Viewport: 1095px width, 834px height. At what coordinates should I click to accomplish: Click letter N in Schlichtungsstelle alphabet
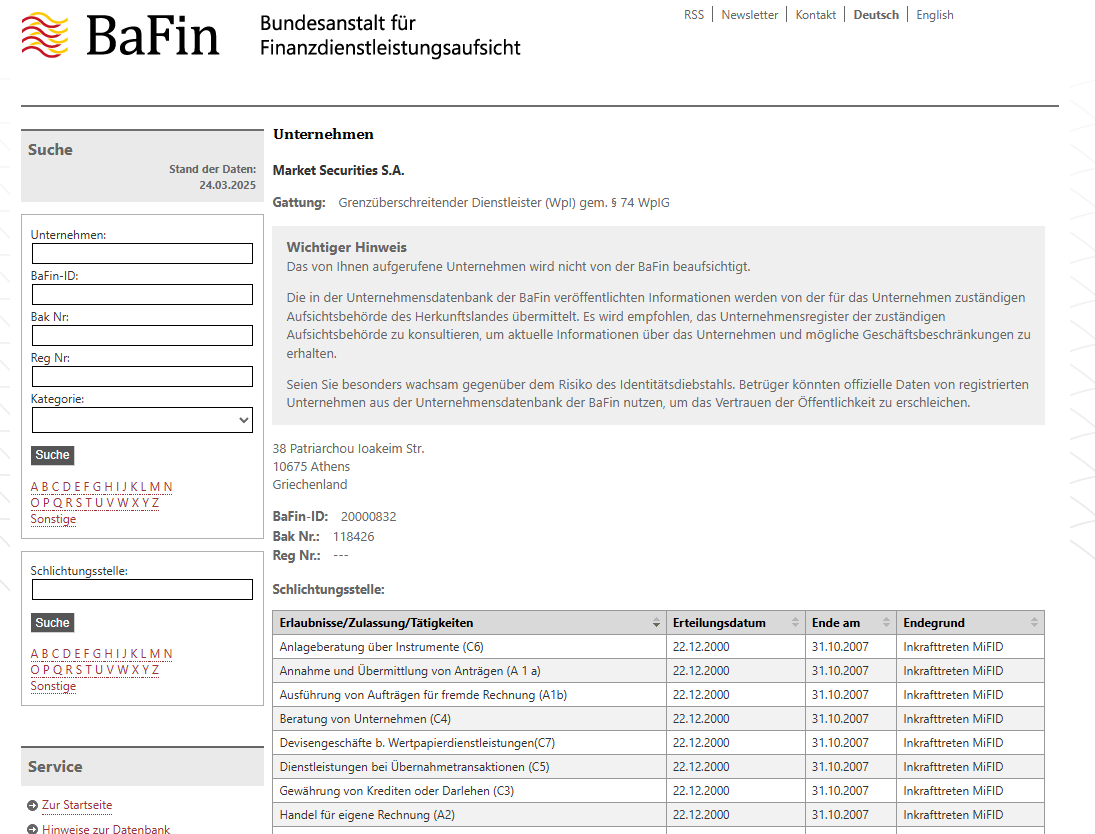168,654
